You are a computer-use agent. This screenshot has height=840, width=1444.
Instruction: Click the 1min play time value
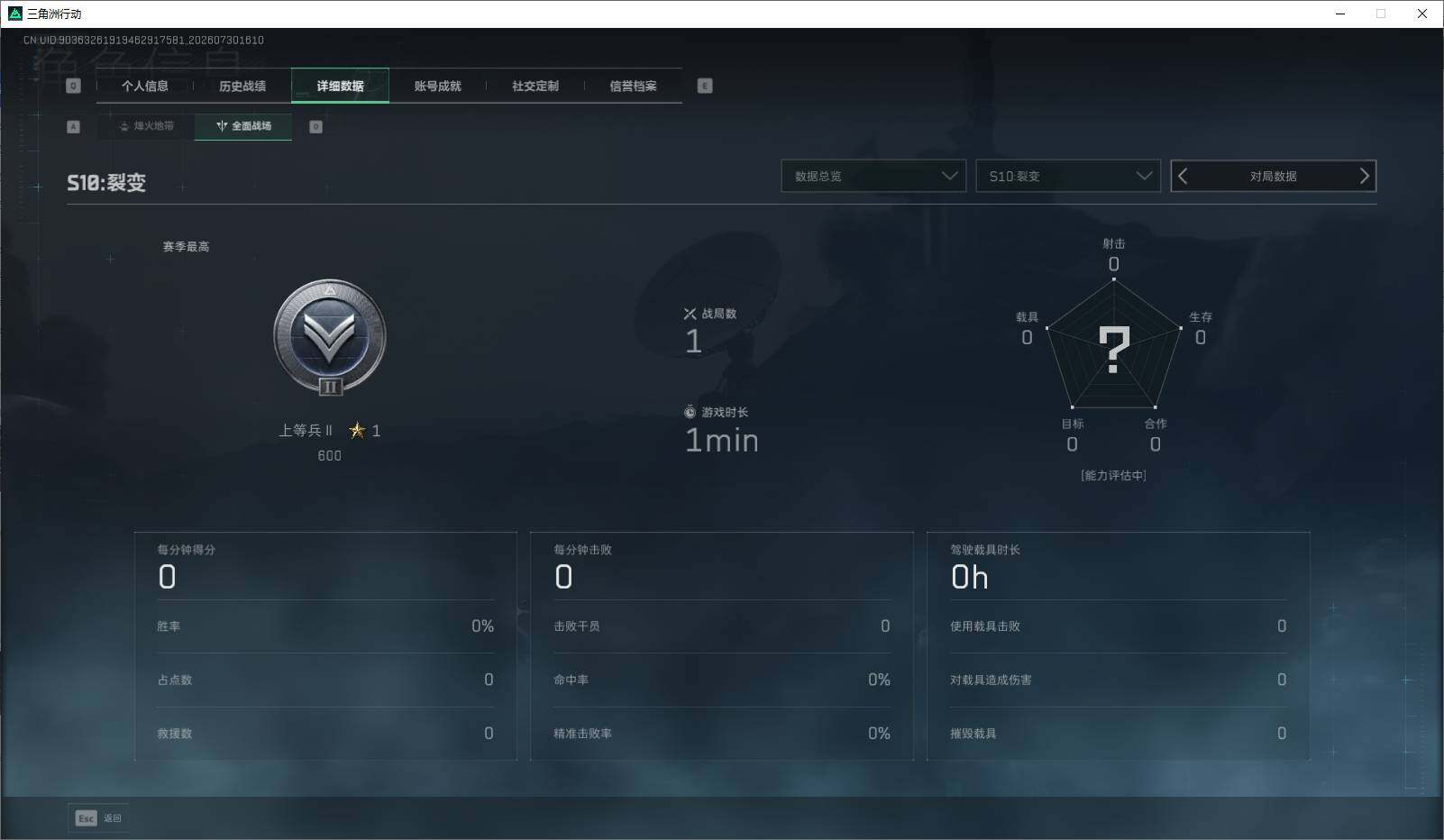coord(722,441)
